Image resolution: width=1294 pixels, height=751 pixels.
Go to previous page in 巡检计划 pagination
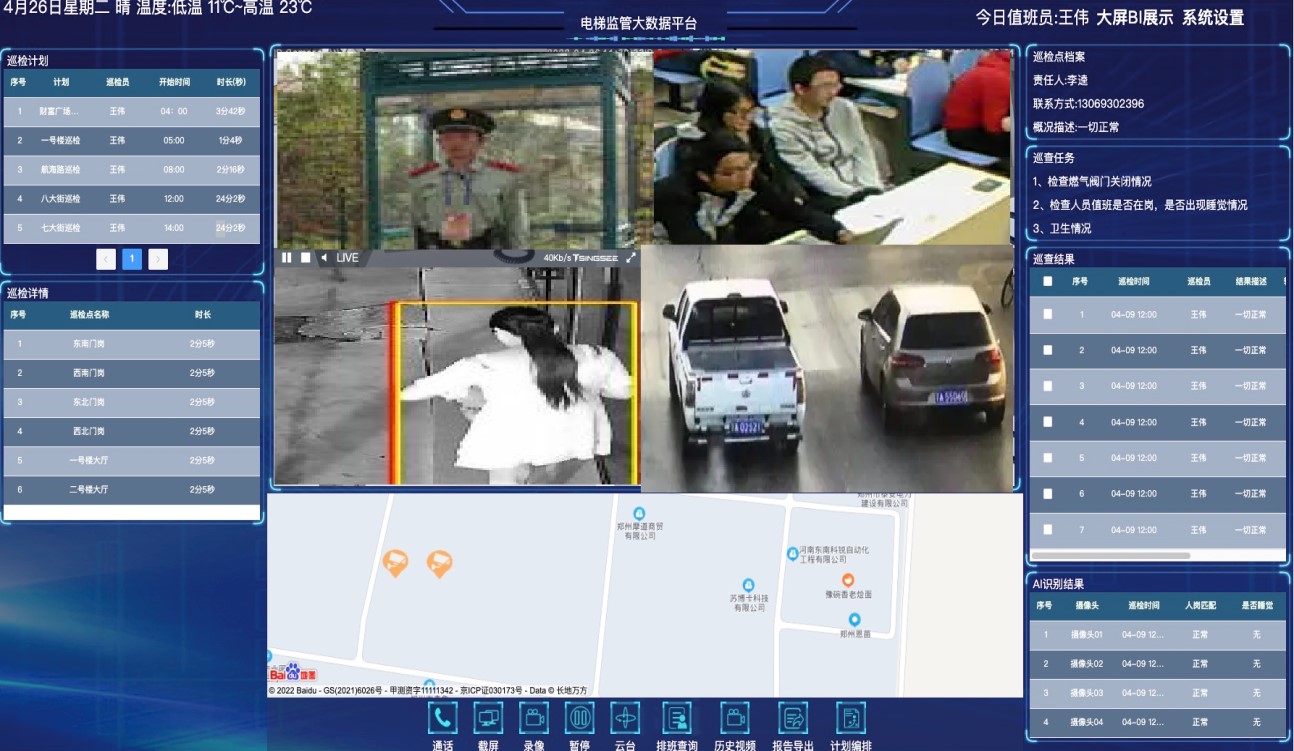tap(106, 259)
